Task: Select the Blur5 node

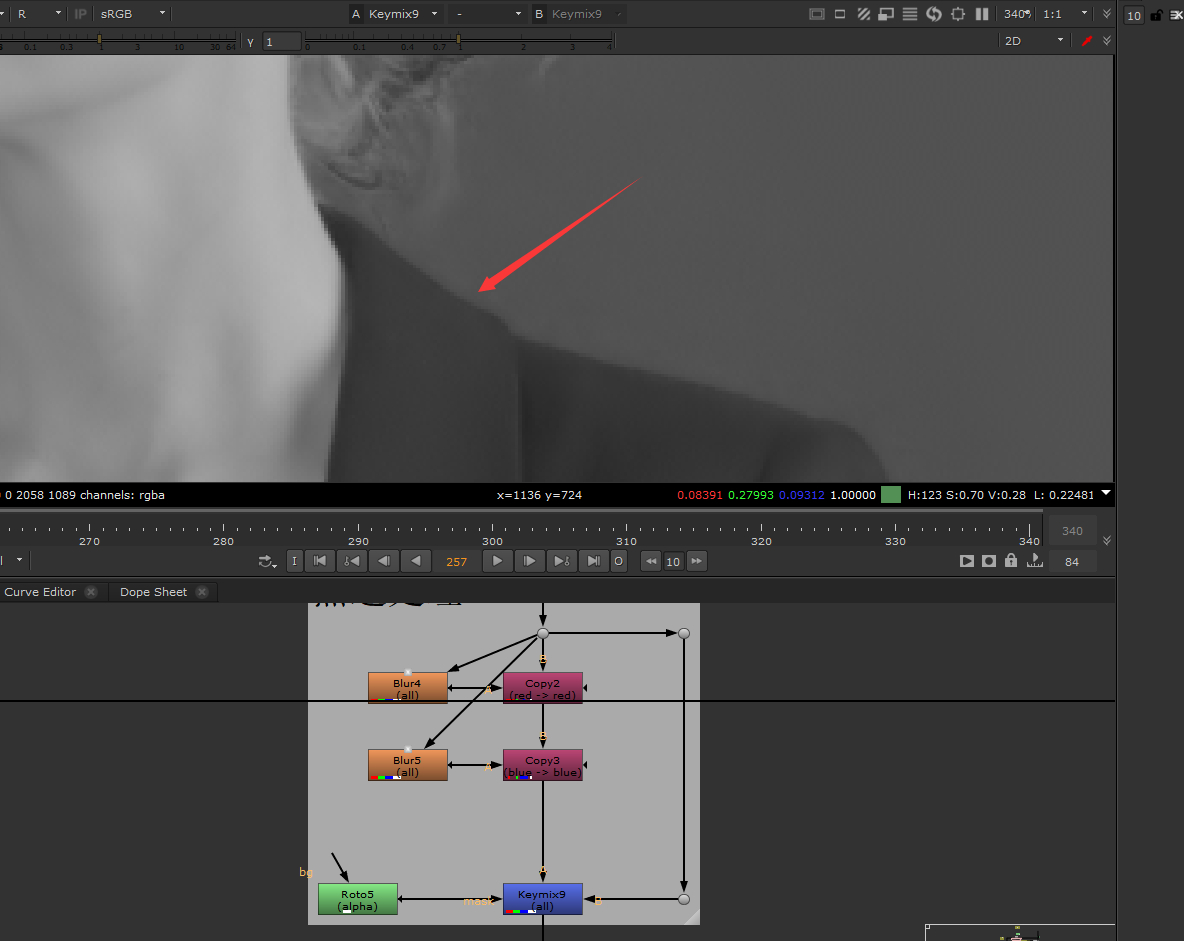Action: point(408,765)
